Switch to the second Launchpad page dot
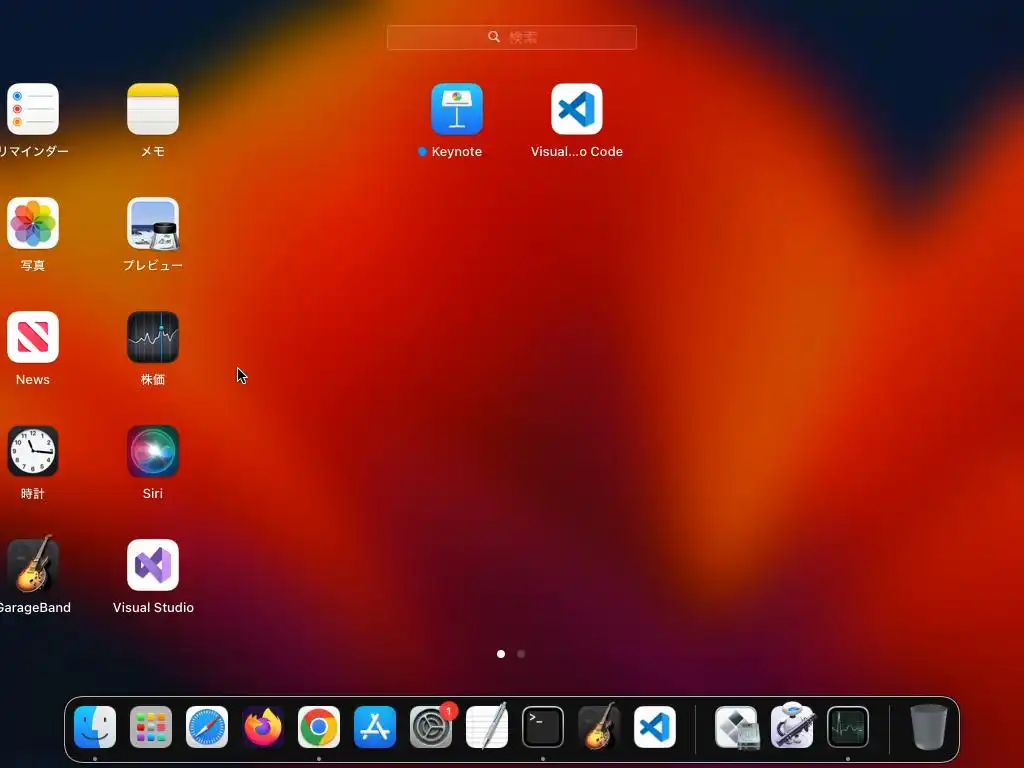The width and height of the screenshot is (1024, 768). [x=521, y=654]
